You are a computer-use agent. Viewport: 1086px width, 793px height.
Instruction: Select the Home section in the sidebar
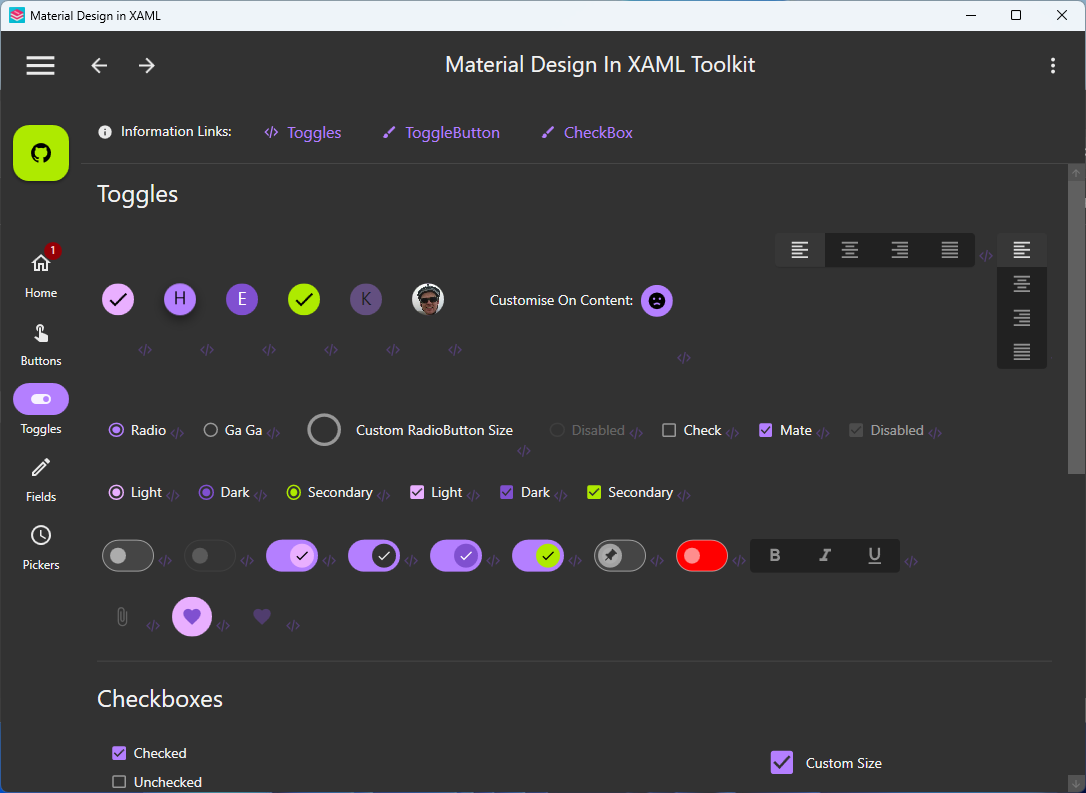pos(40,272)
